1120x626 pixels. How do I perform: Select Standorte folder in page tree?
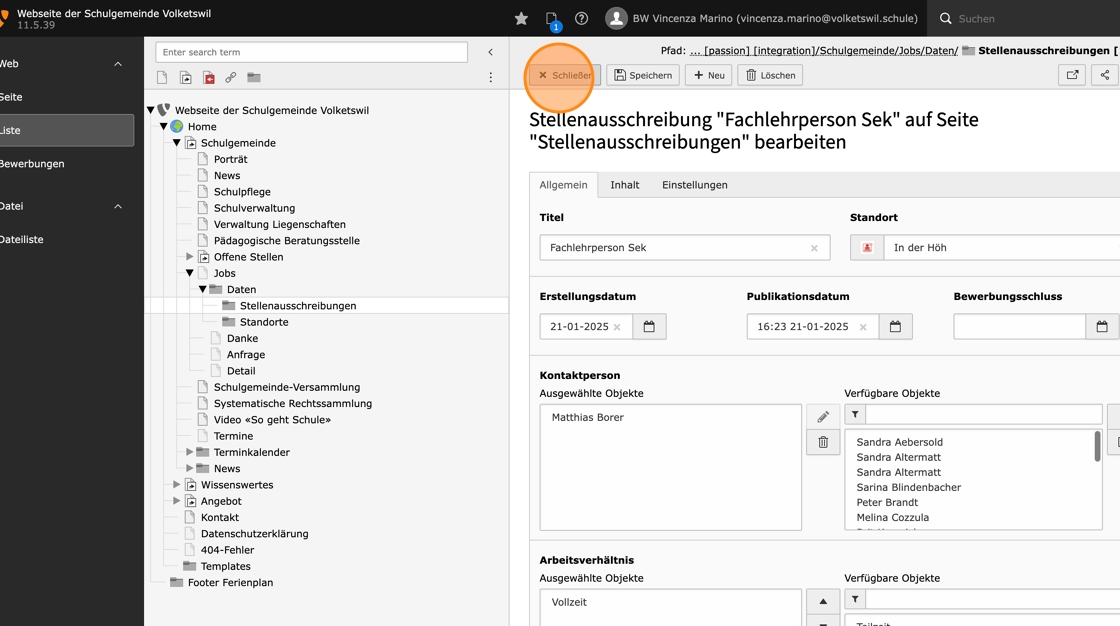pyautogui.click(x=264, y=322)
